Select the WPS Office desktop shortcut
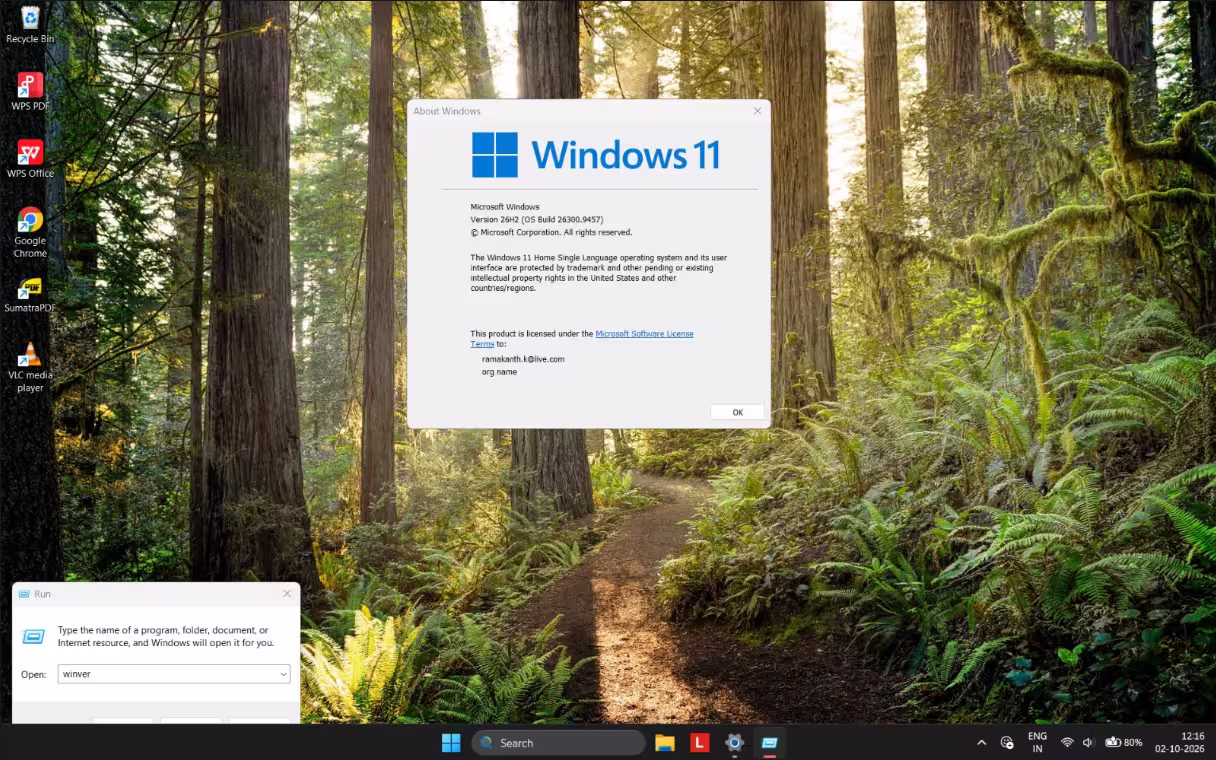1216x760 pixels. (30, 158)
